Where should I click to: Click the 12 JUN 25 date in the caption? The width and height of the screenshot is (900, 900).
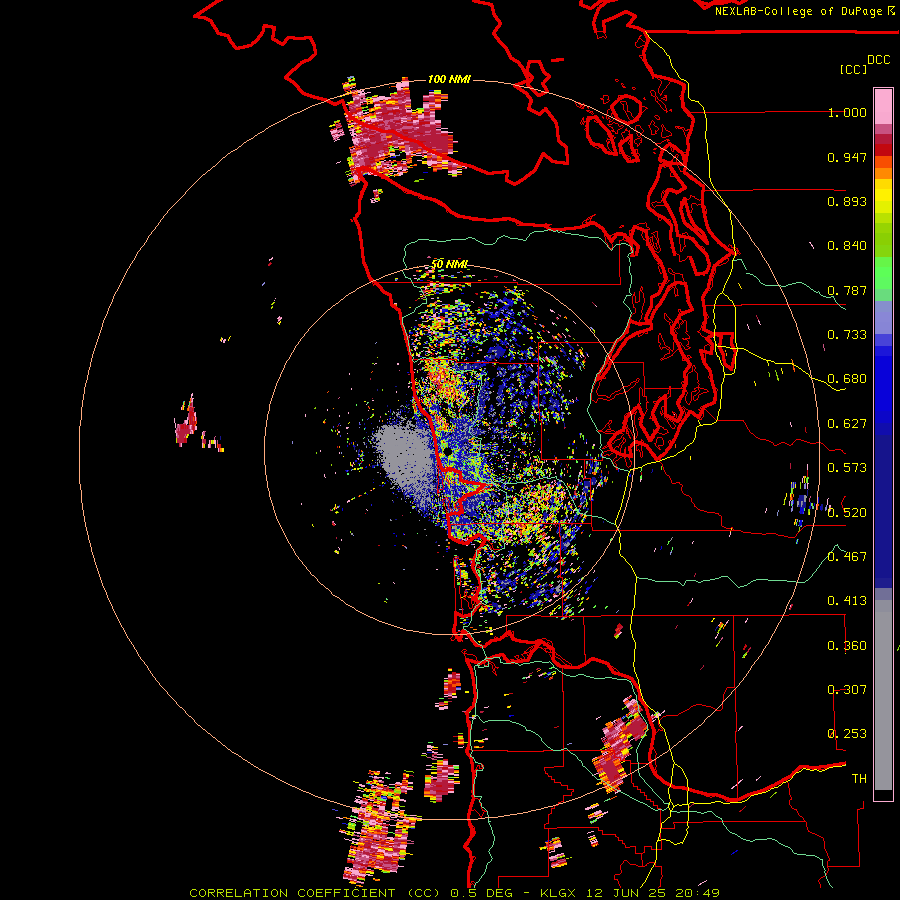625,893
